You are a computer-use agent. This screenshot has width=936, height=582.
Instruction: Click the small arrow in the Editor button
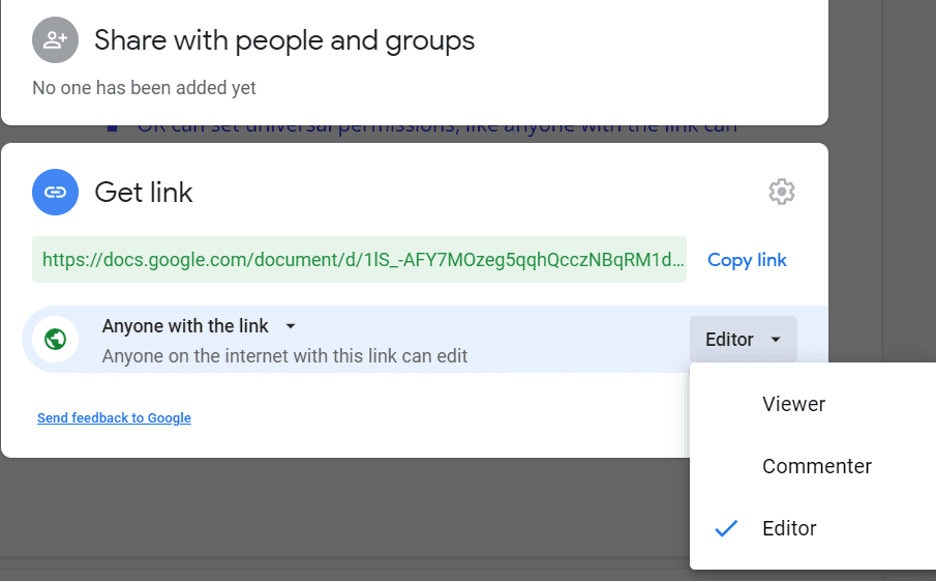click(776, 340)
